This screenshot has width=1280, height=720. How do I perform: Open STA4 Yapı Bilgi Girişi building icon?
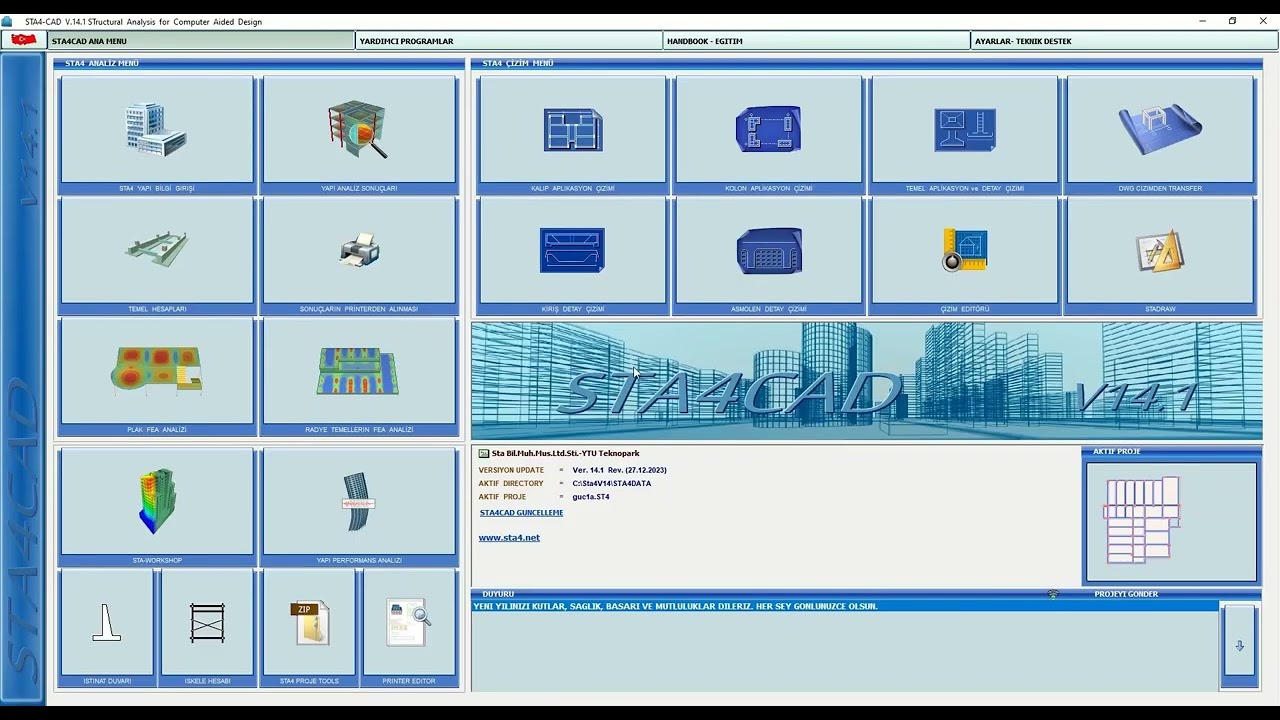point(157,130)
